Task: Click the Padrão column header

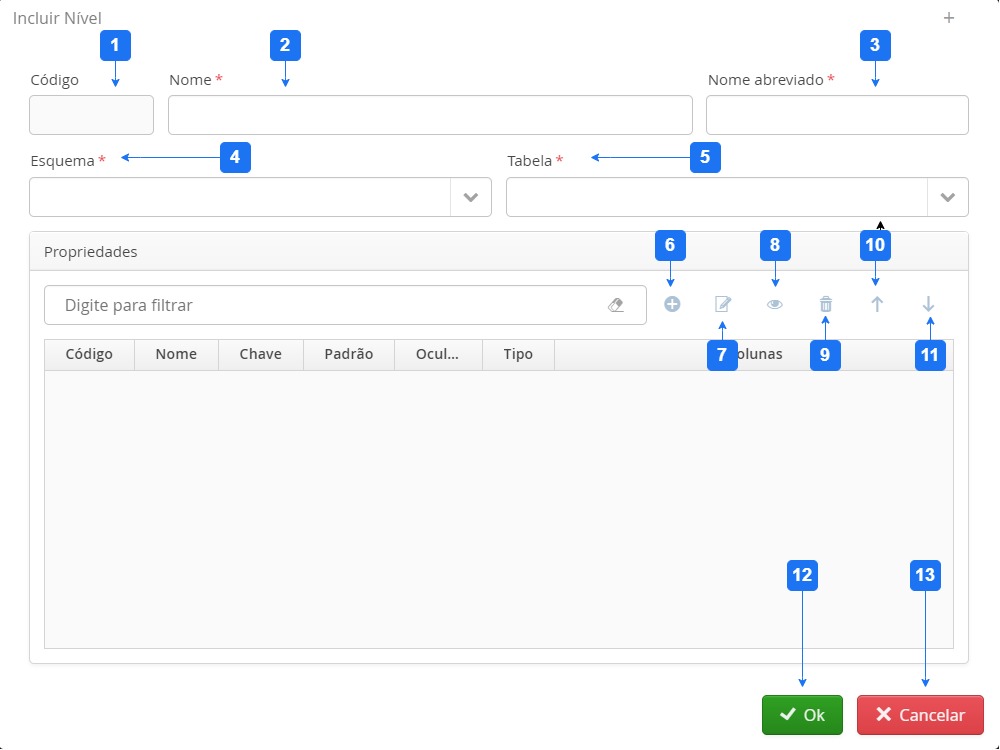Action: 348,355
